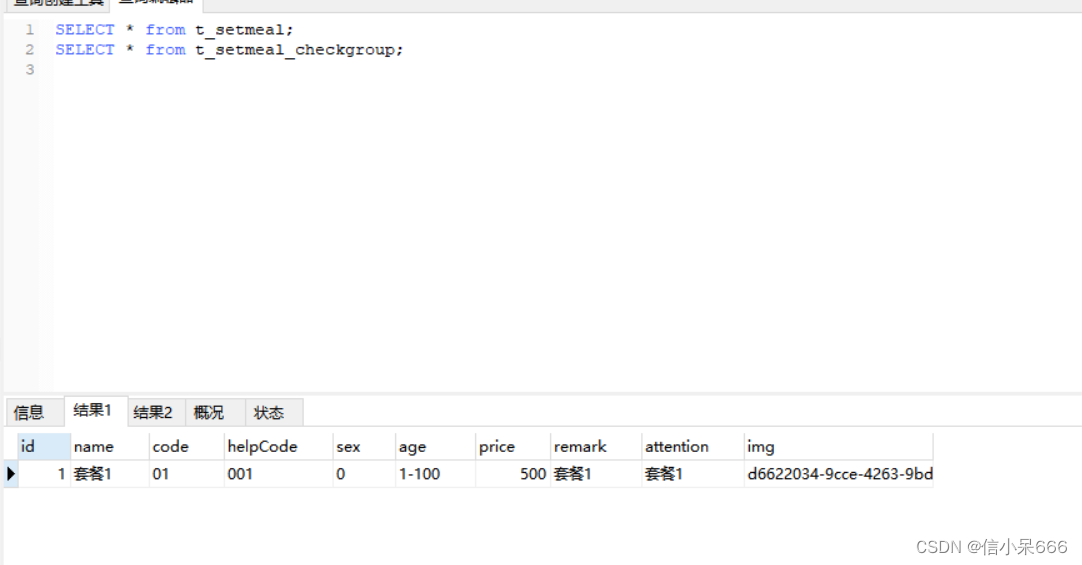Open the 结果1 results tab

click(x=93, y=411)
